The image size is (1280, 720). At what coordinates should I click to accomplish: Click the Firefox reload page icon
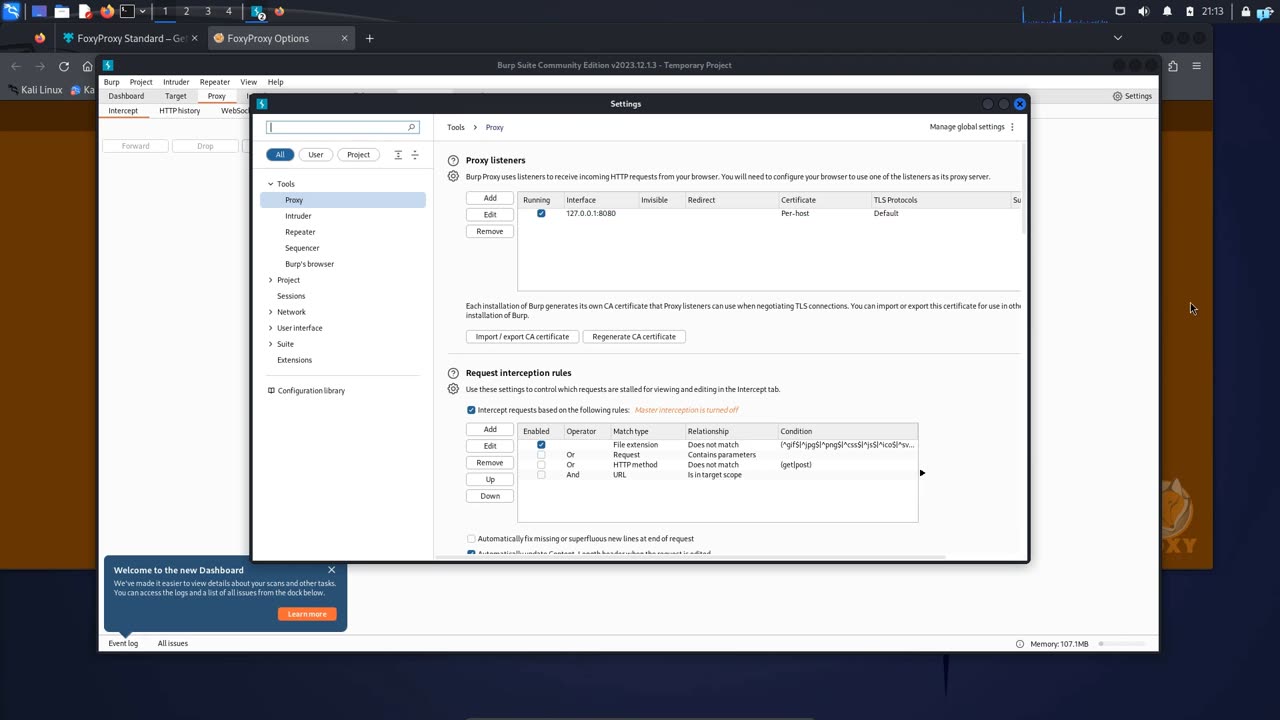coord(64,66)
